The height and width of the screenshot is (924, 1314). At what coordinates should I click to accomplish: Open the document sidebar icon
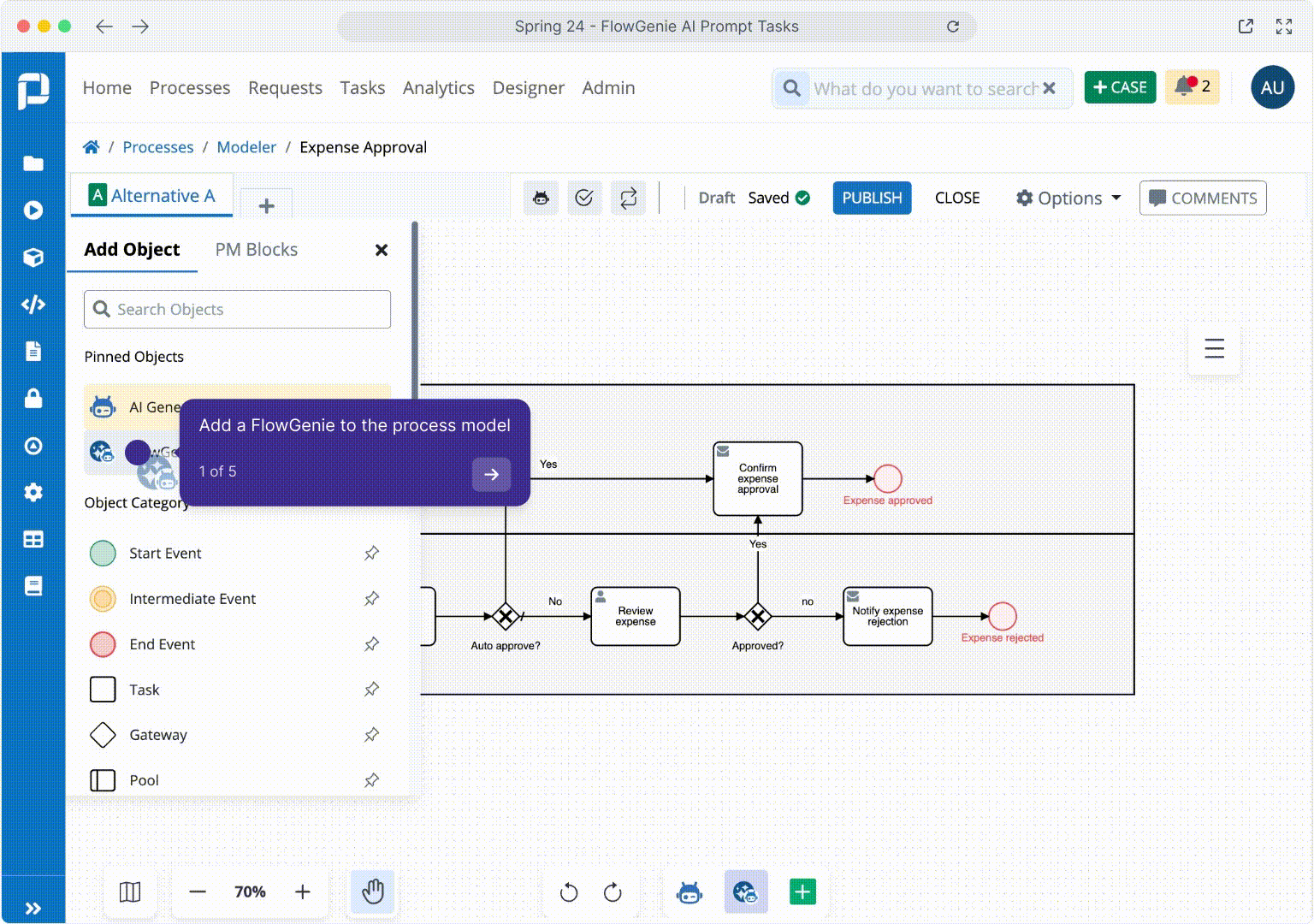coord(33,352)
